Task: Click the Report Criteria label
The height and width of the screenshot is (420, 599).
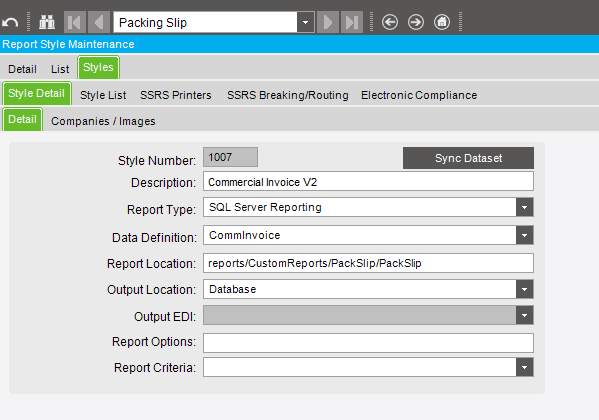Action: pos(155,368)
